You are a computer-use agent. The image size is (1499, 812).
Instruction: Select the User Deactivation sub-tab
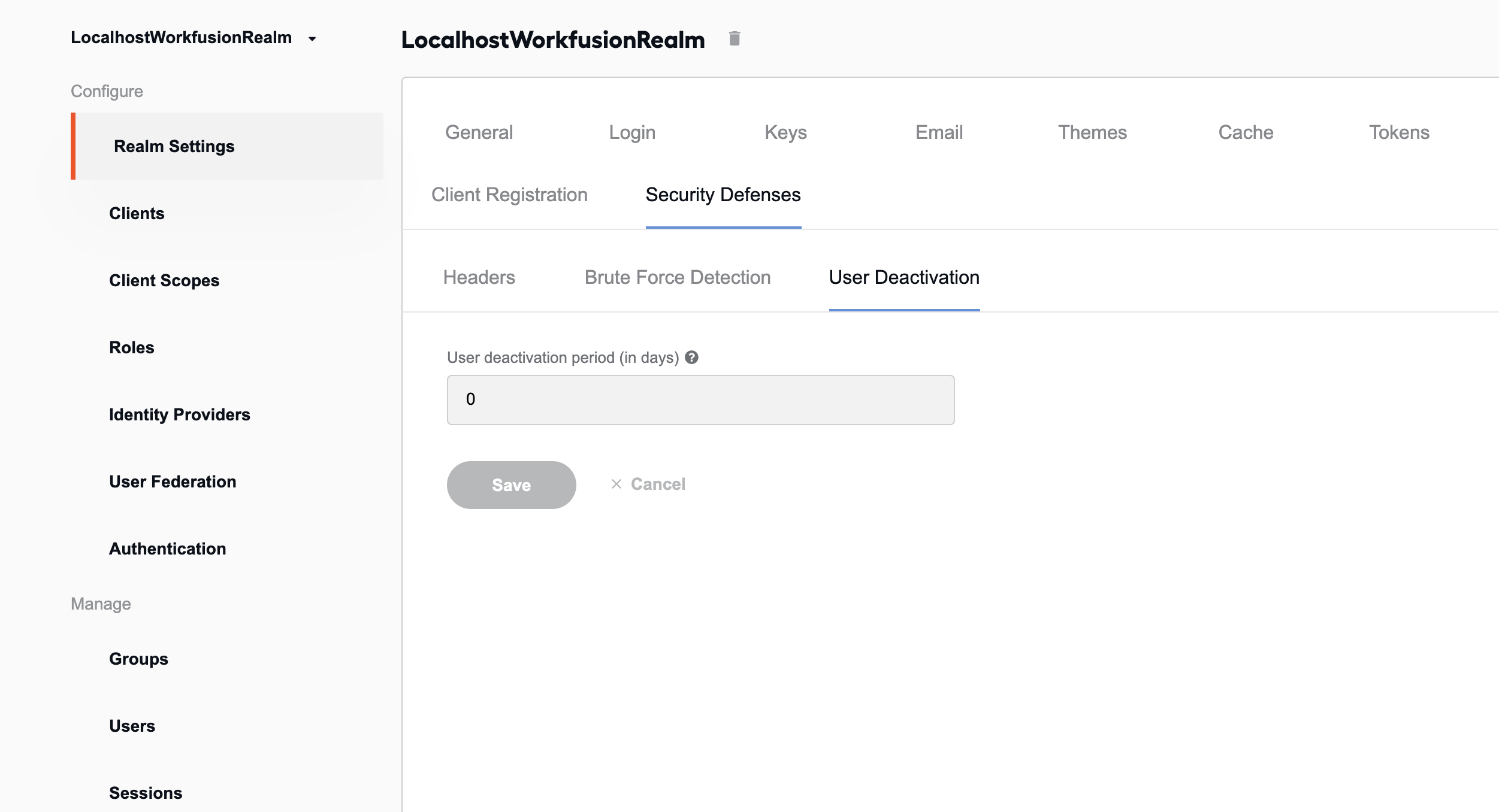[x=904, y=277]
